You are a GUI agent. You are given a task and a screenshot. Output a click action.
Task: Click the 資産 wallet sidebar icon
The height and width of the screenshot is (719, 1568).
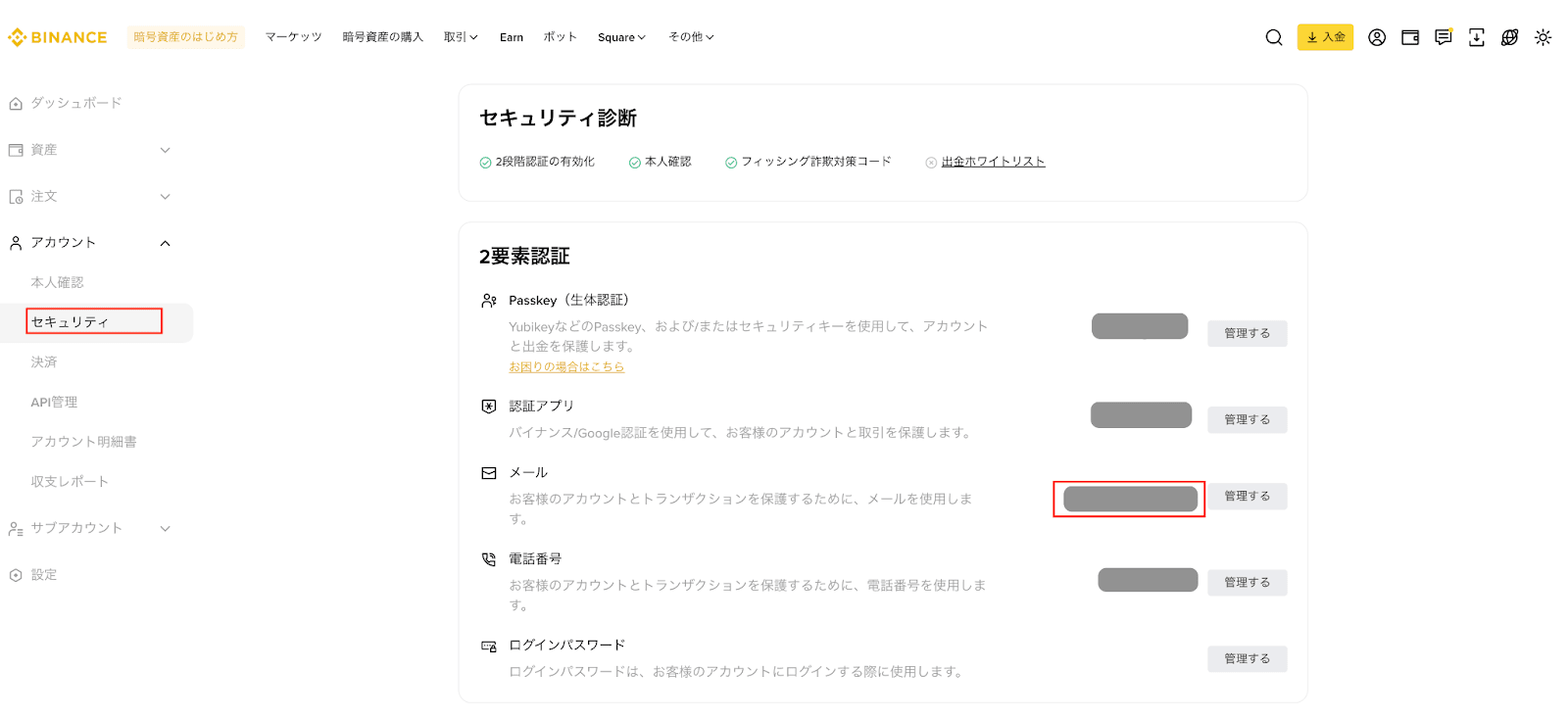16,150
